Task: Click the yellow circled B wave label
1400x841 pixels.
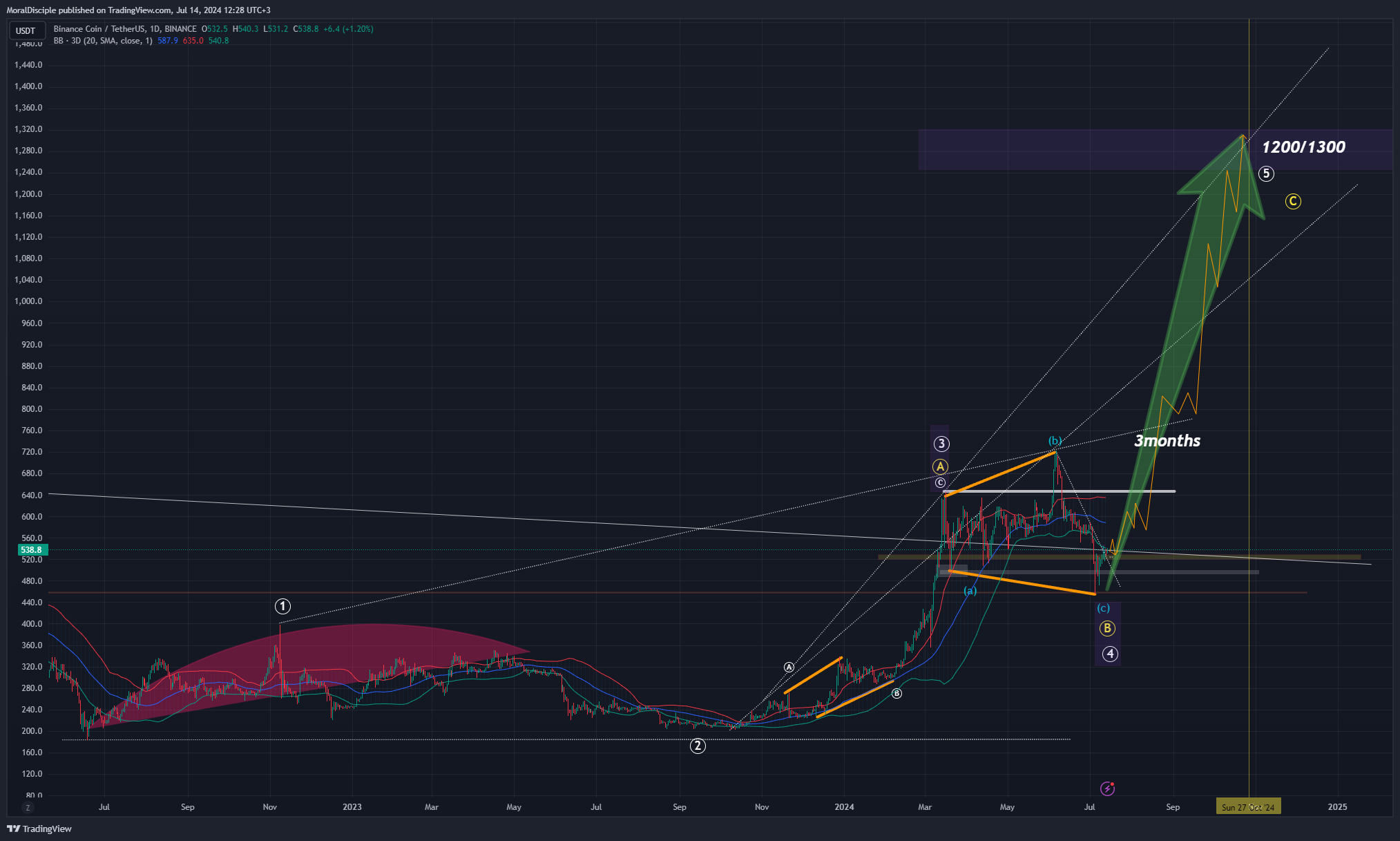Action: (1107, 628)
